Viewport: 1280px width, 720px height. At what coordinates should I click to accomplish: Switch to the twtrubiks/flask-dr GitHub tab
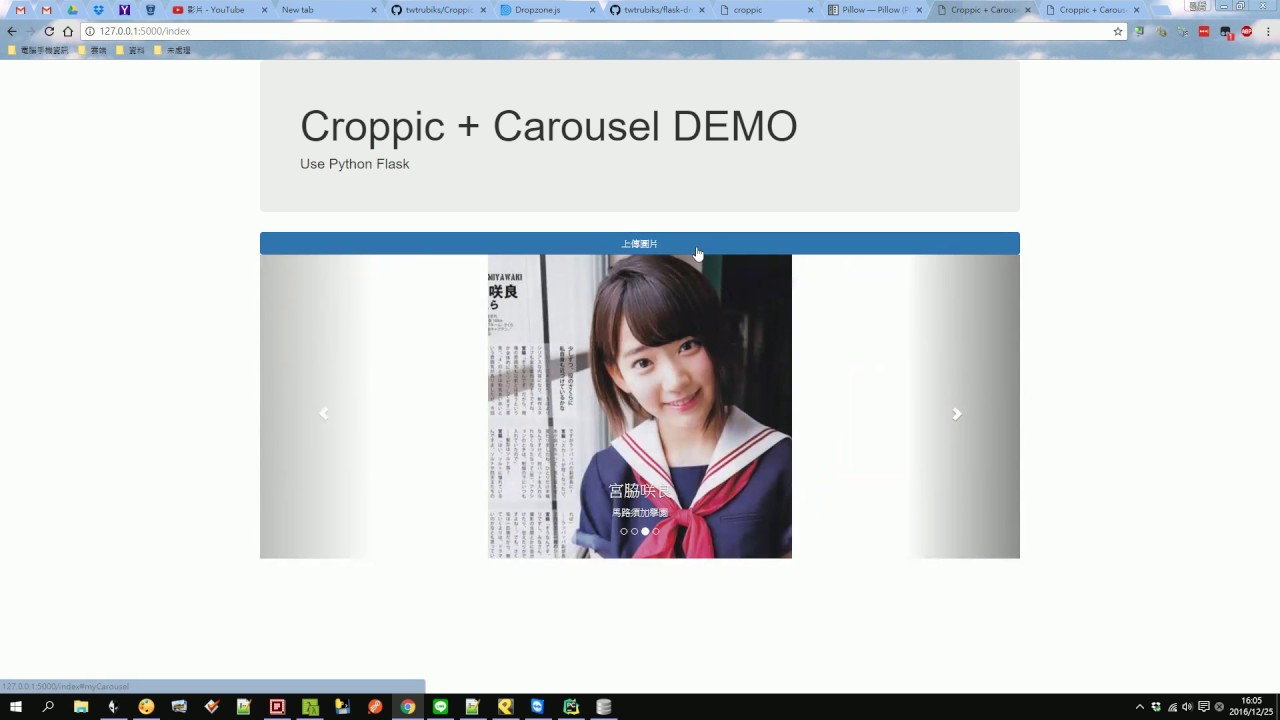click(x=655, y=10)
